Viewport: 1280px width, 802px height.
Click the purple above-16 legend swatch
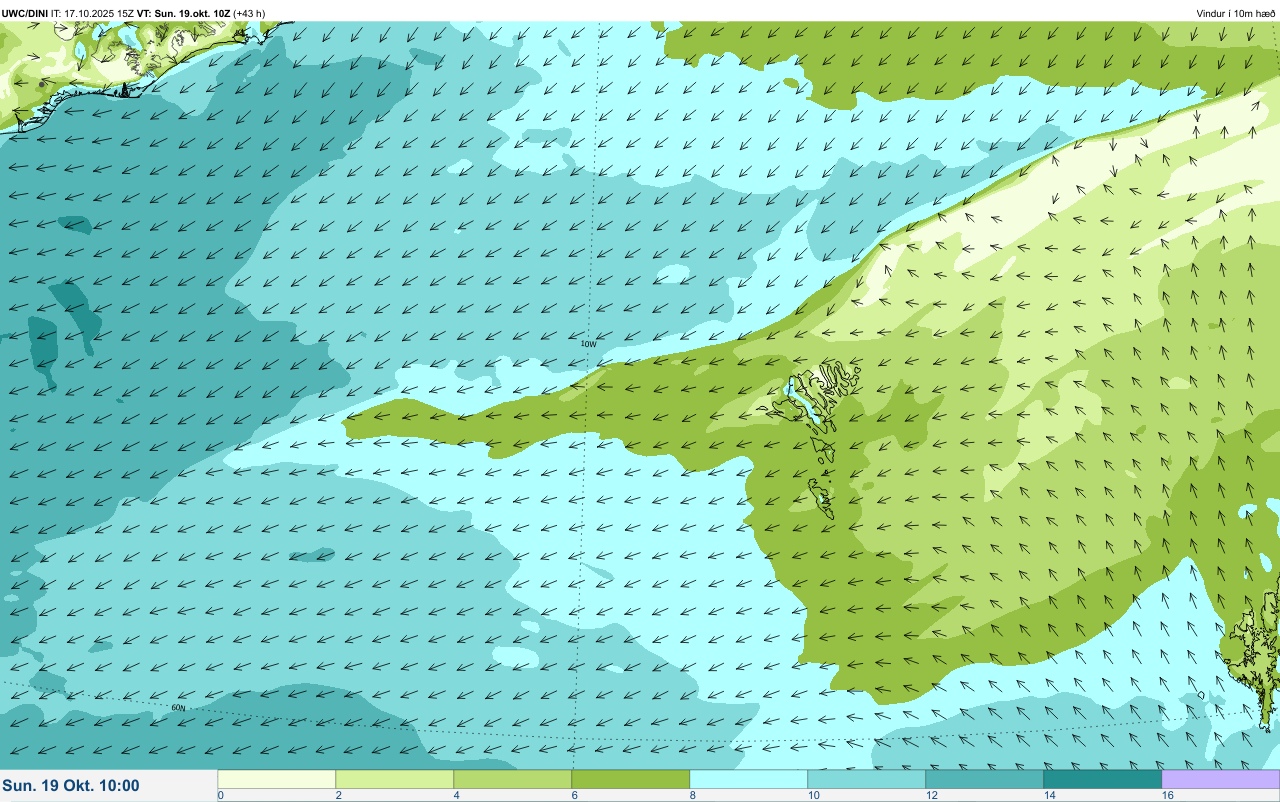(x=1220, y=779)
